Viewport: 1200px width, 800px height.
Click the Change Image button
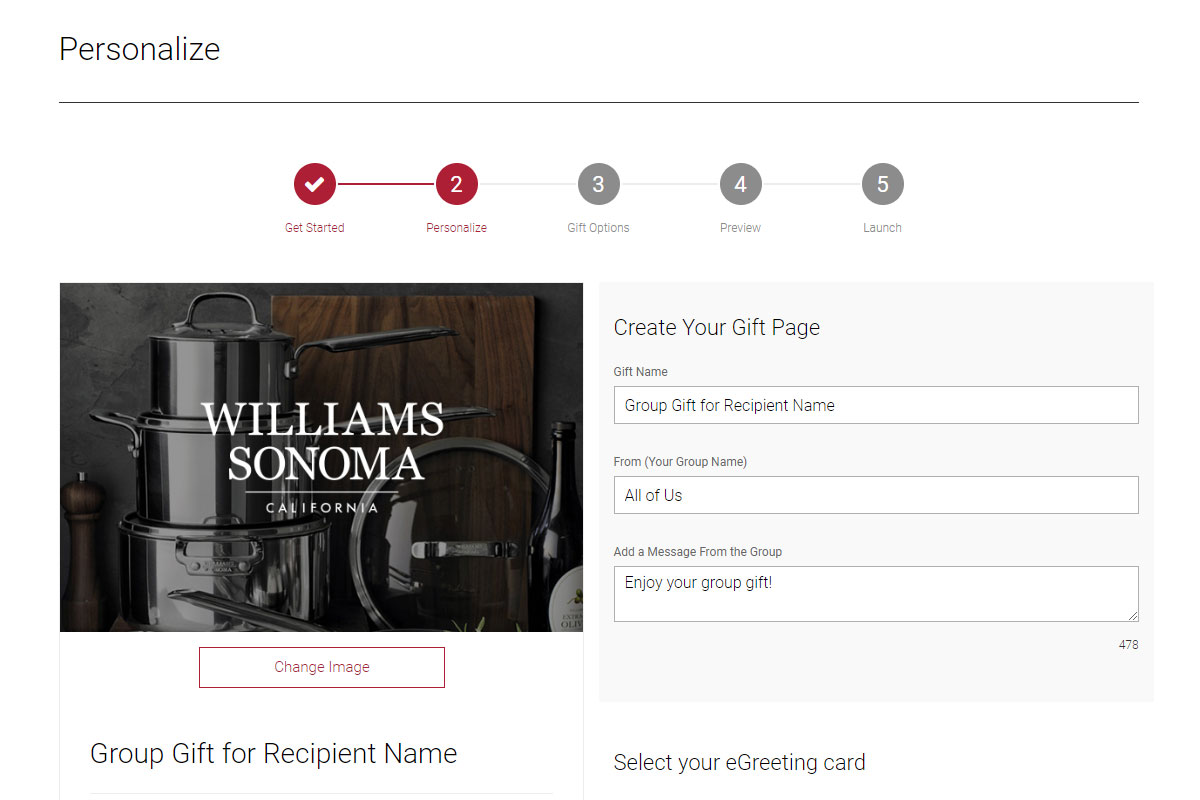[x=322, y=667]
